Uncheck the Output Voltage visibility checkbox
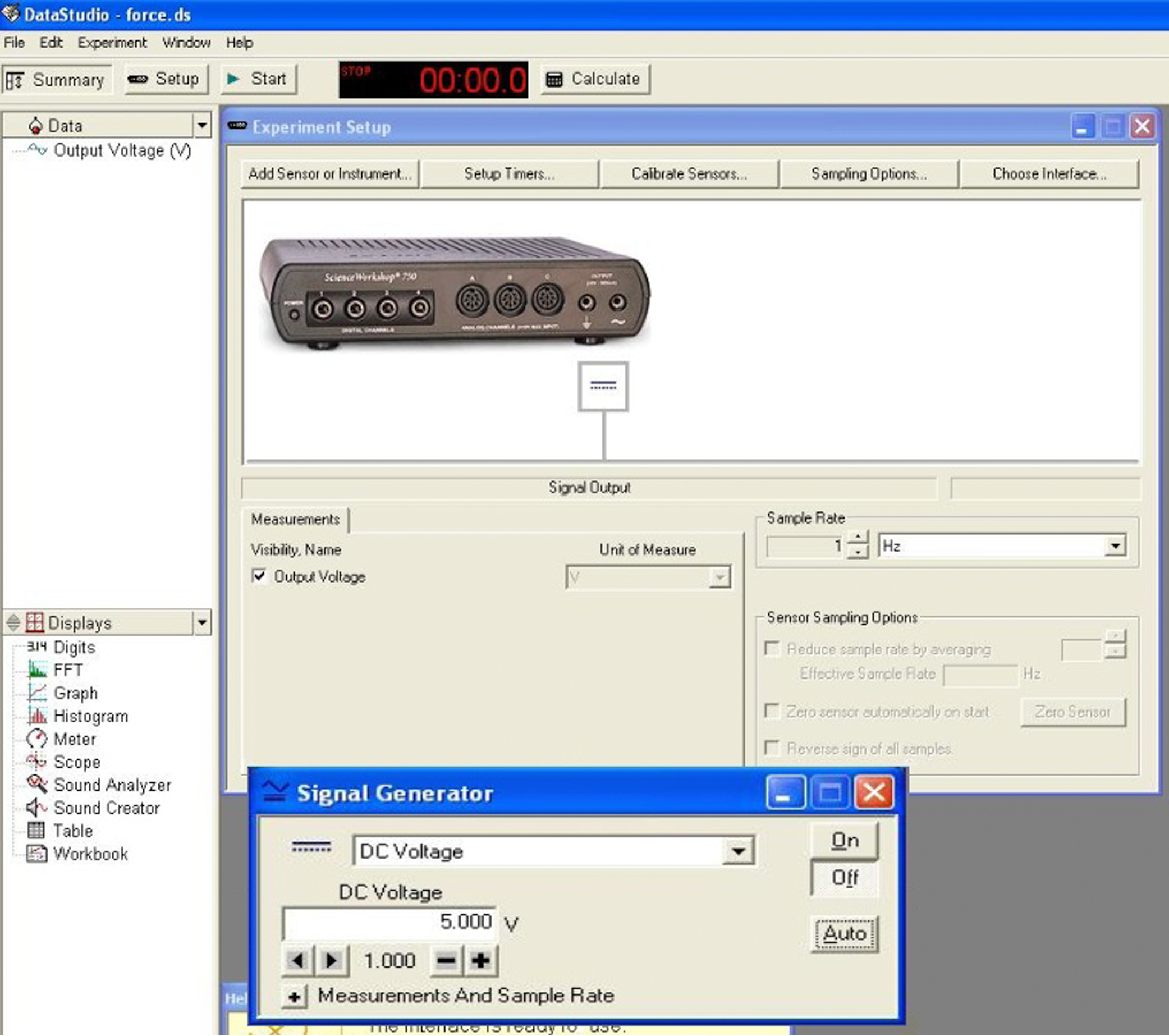The width and height of the screenshot is (1169, 1036). (259, 575)
